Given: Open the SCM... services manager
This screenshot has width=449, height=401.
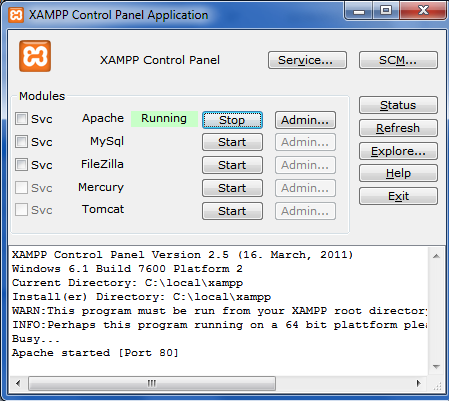Looking at the screenshot, I should [x=398, y=60].
